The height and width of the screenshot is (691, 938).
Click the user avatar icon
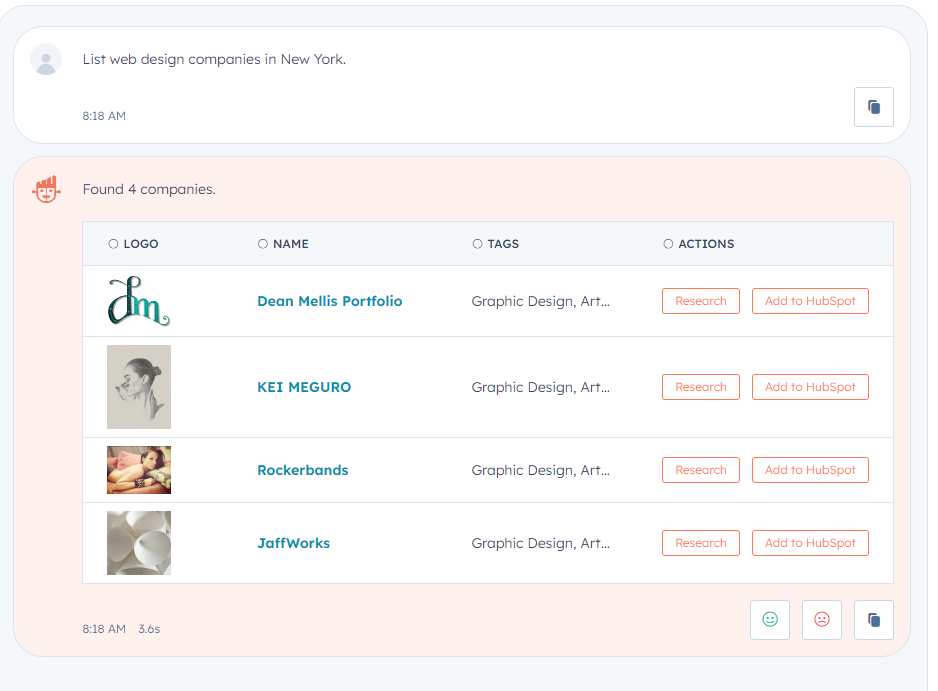(46, 59)
